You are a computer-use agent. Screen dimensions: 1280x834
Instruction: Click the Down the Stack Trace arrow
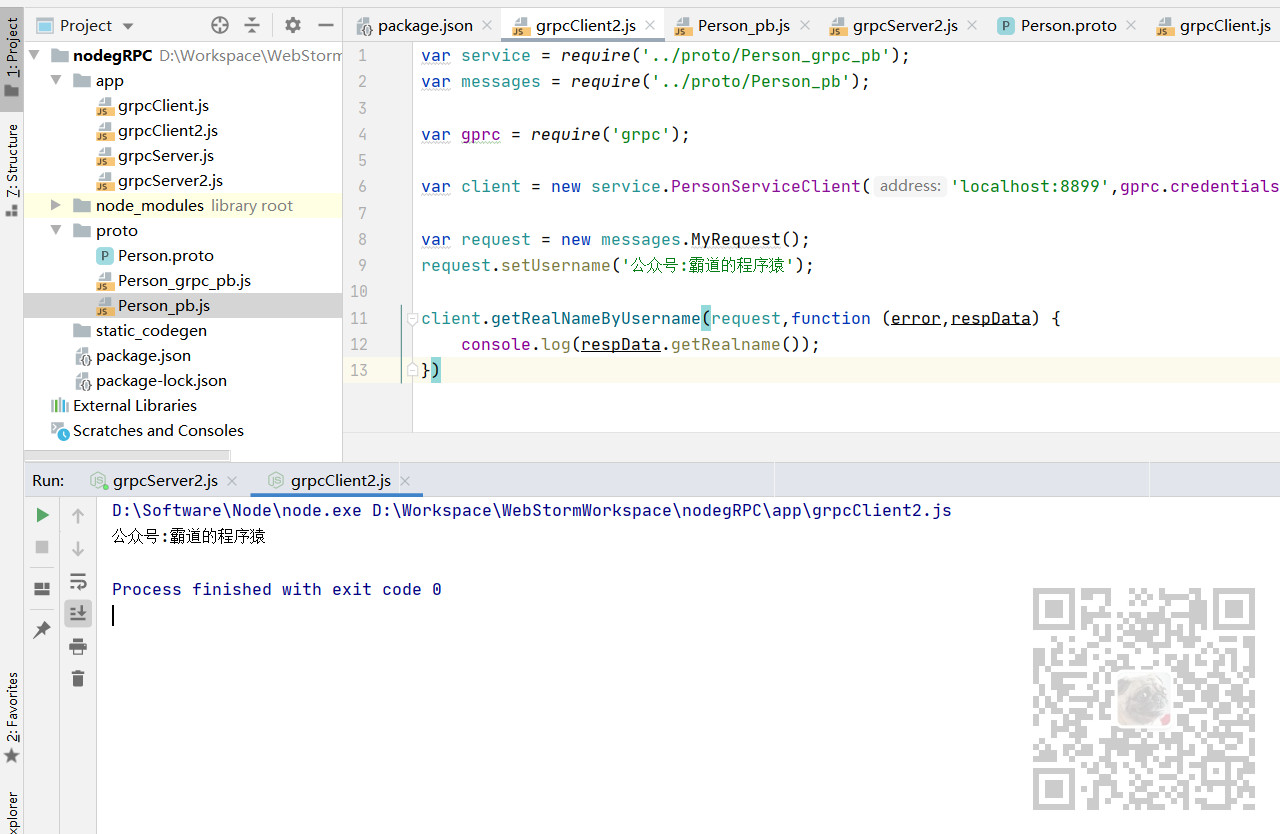[78, 549]
